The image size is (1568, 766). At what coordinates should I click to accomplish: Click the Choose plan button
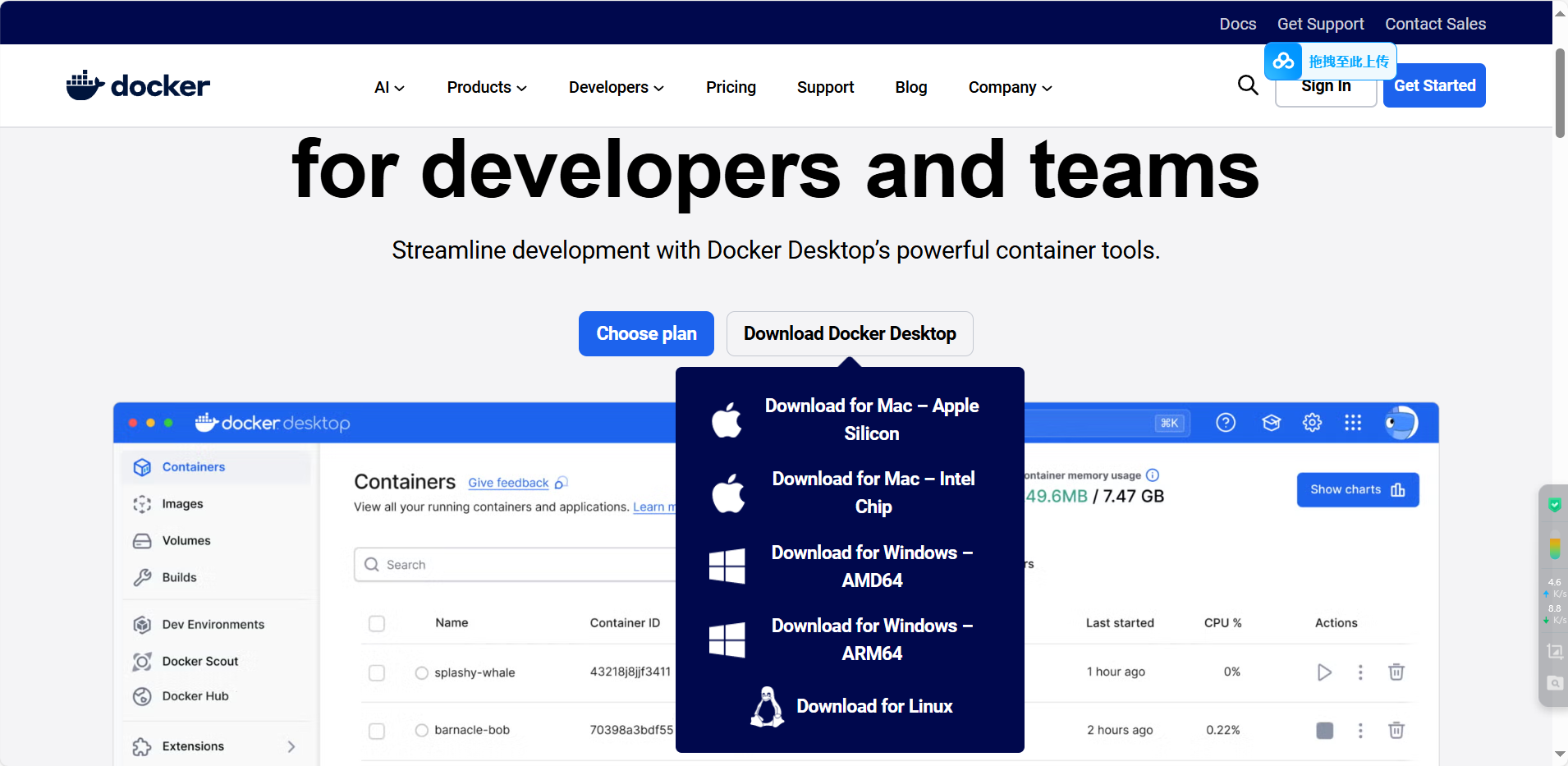pos(646,333)
